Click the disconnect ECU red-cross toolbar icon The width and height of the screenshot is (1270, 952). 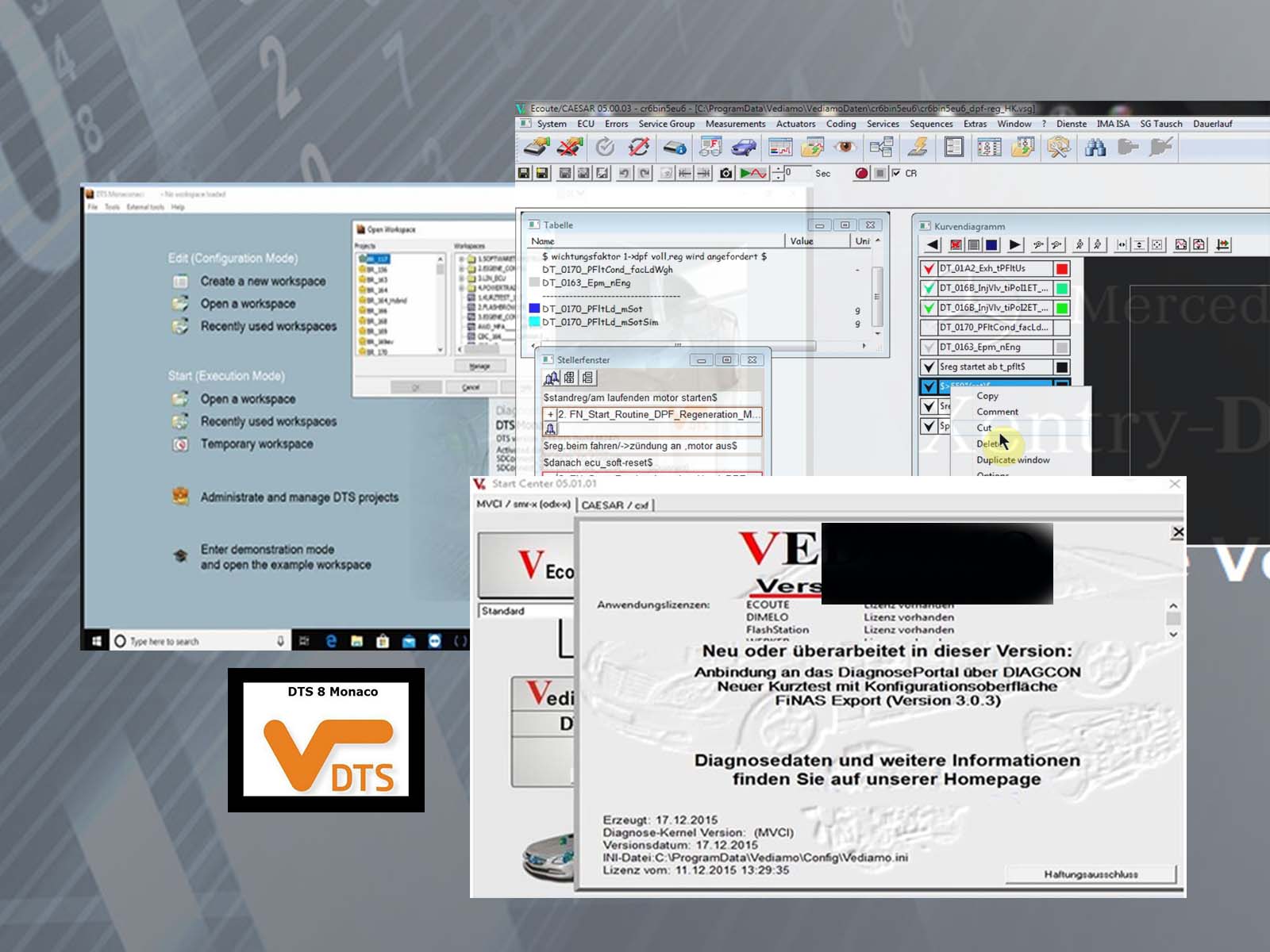(570, 147)
